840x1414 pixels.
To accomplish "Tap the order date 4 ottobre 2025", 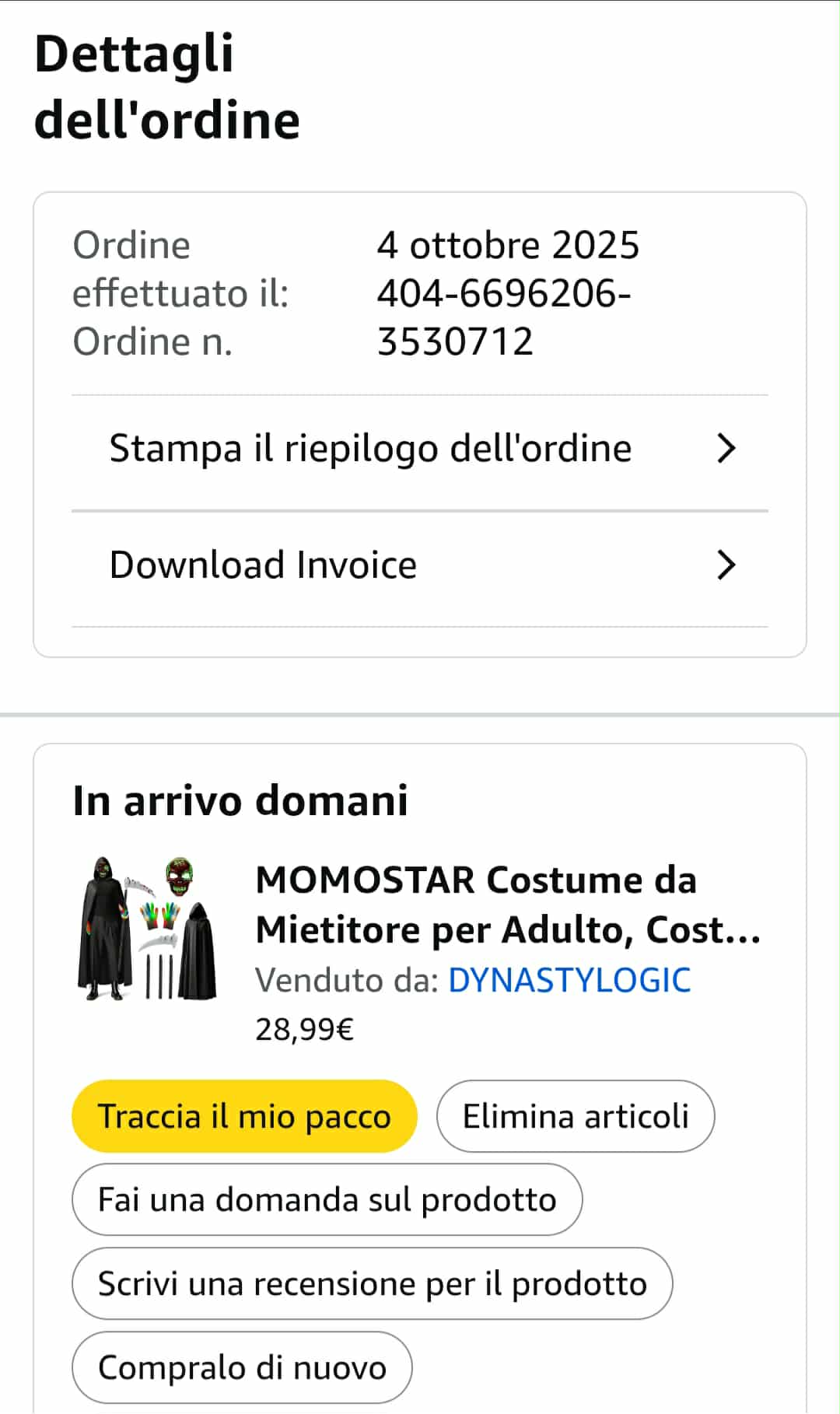I will (x=508, y=245).
